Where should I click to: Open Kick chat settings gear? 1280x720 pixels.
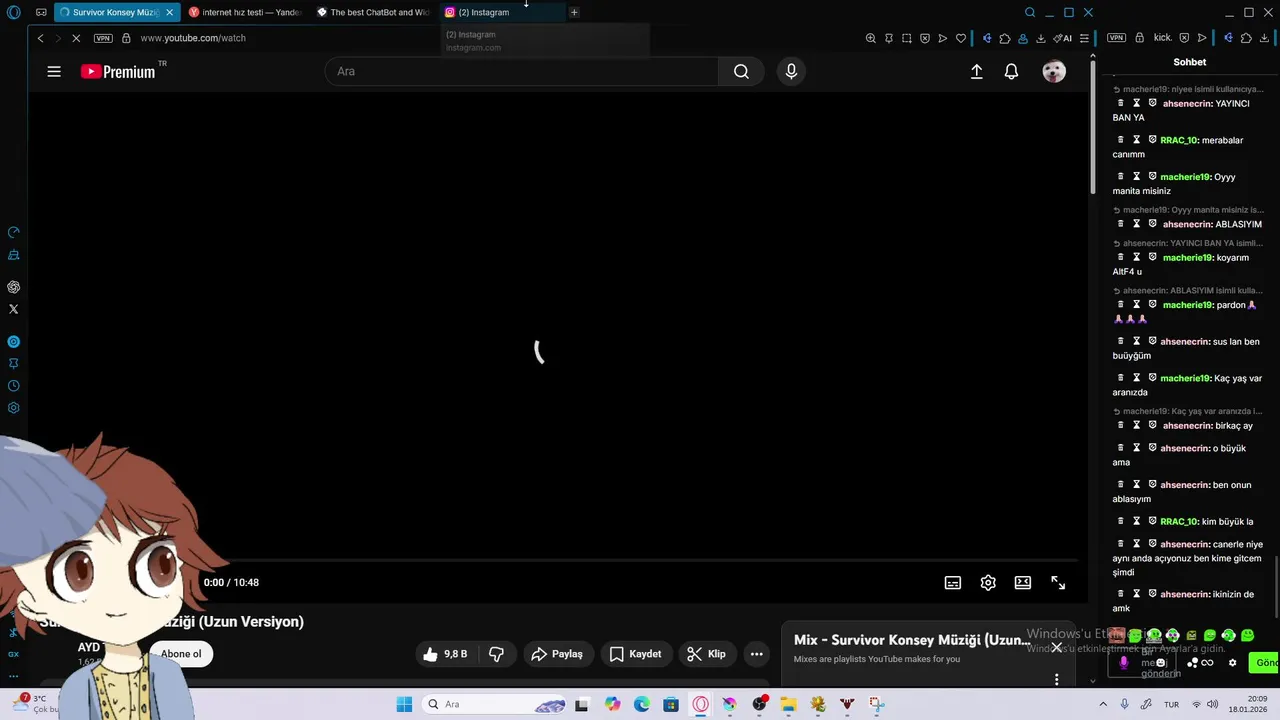pos(1233,663)
